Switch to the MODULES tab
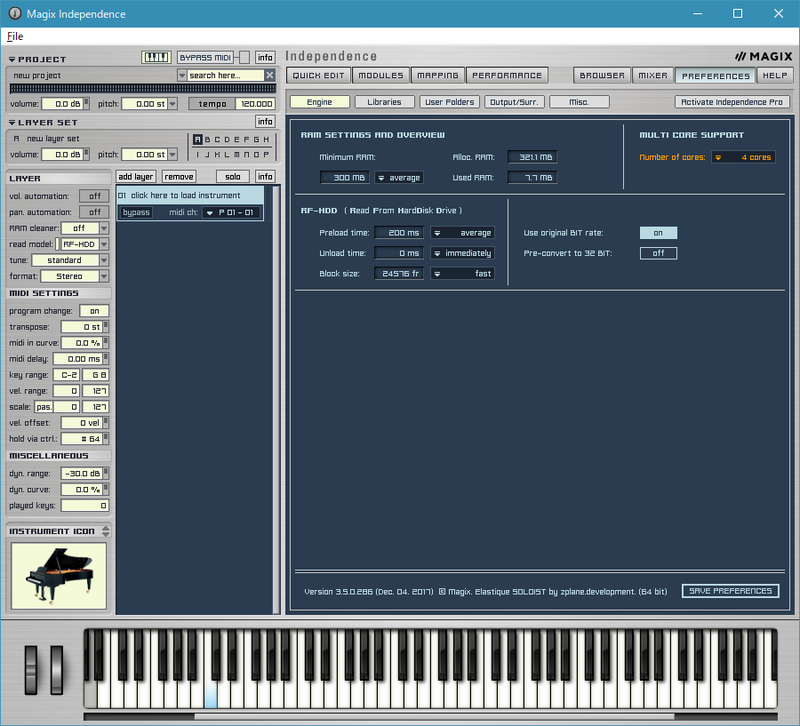This screenshot has height=726, width=800. (x=381, y=76)
